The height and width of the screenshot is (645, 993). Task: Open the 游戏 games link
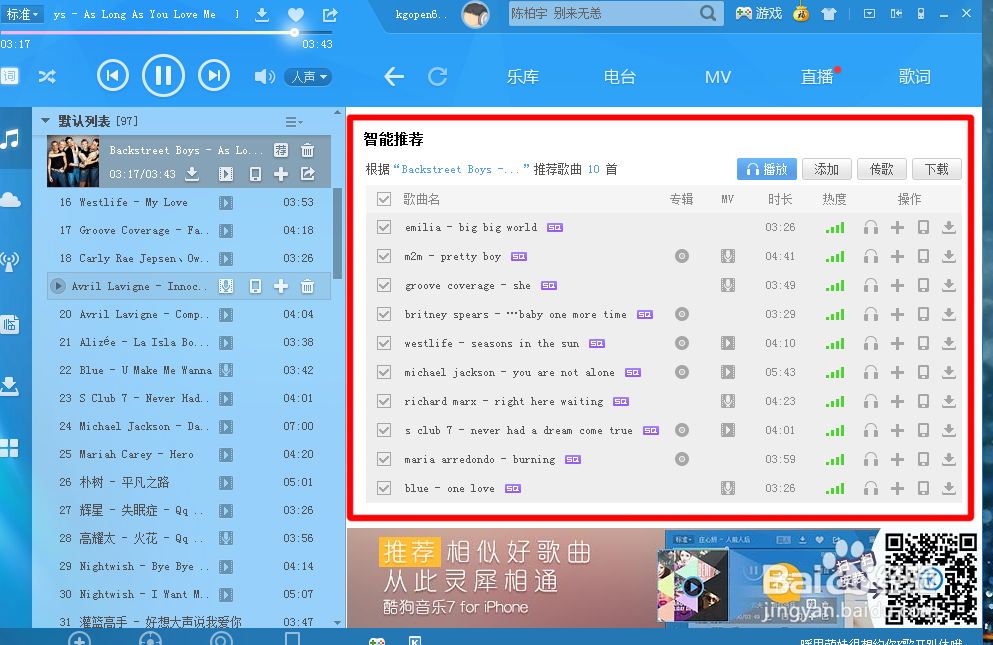759,13
